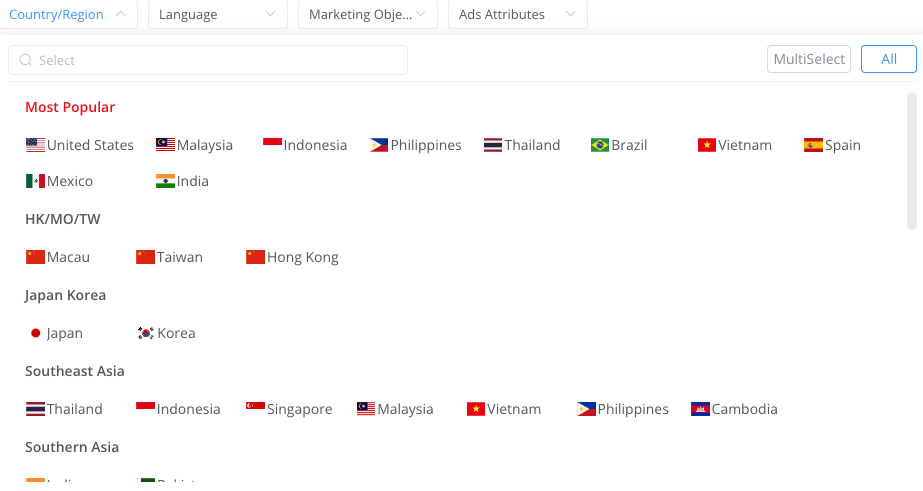Image resolution: width=923 pixels, height=491 pixels.
Task: Select the Cambodia flag icon
Action: [x=700, y=409]
